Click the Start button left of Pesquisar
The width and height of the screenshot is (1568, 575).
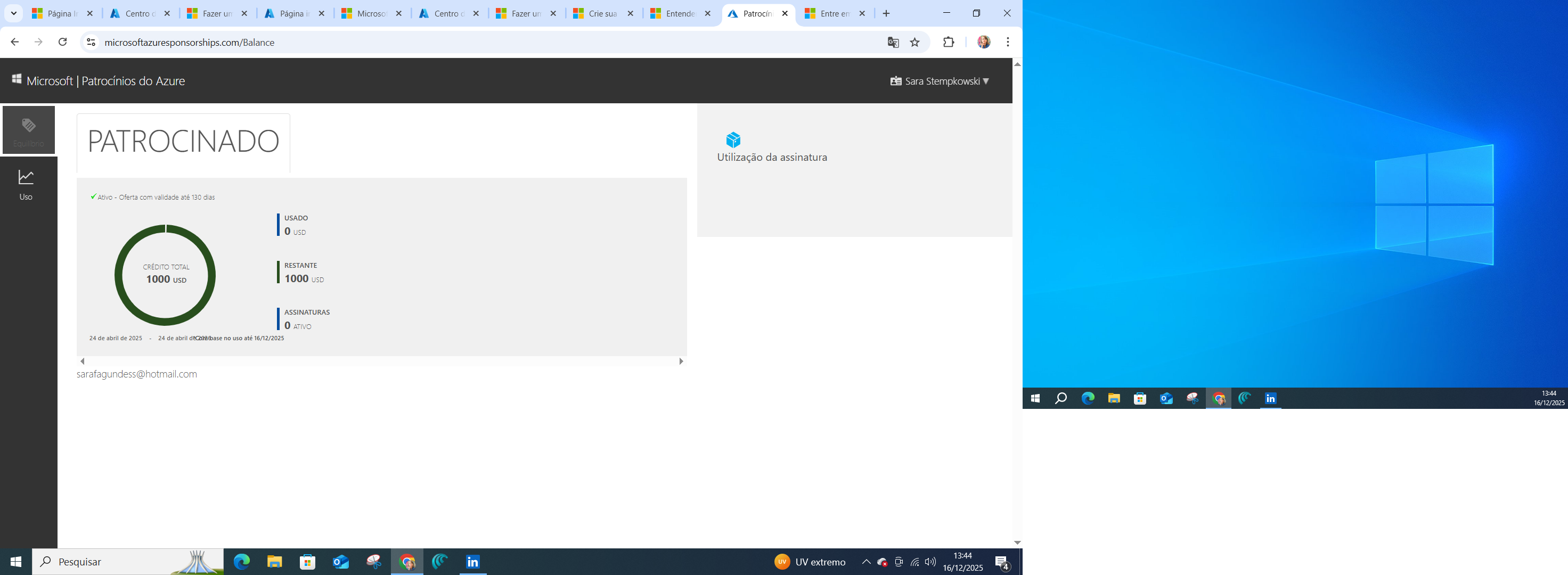tap(16, 562)
